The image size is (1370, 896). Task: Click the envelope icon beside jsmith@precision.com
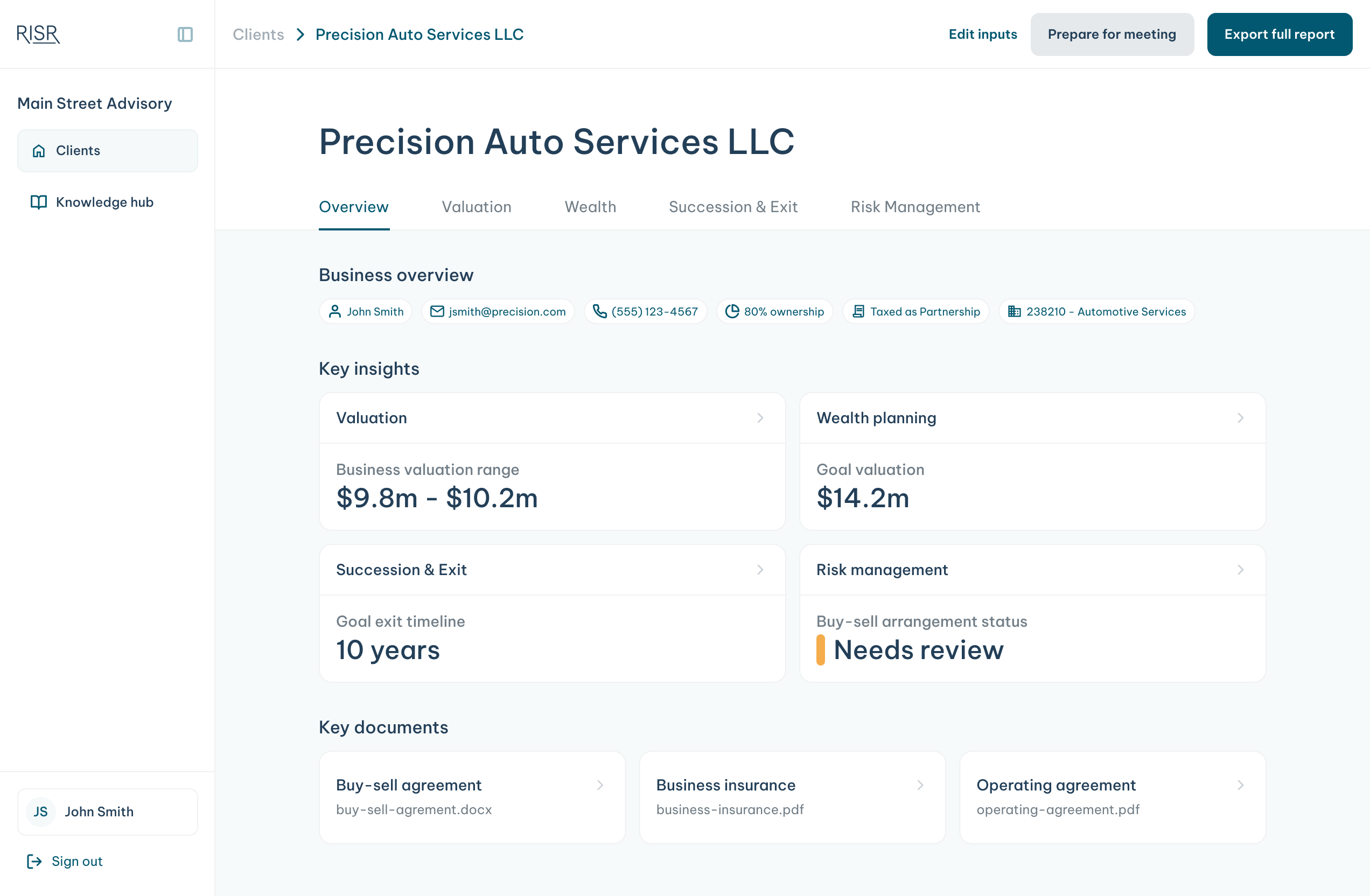[437, 311]
